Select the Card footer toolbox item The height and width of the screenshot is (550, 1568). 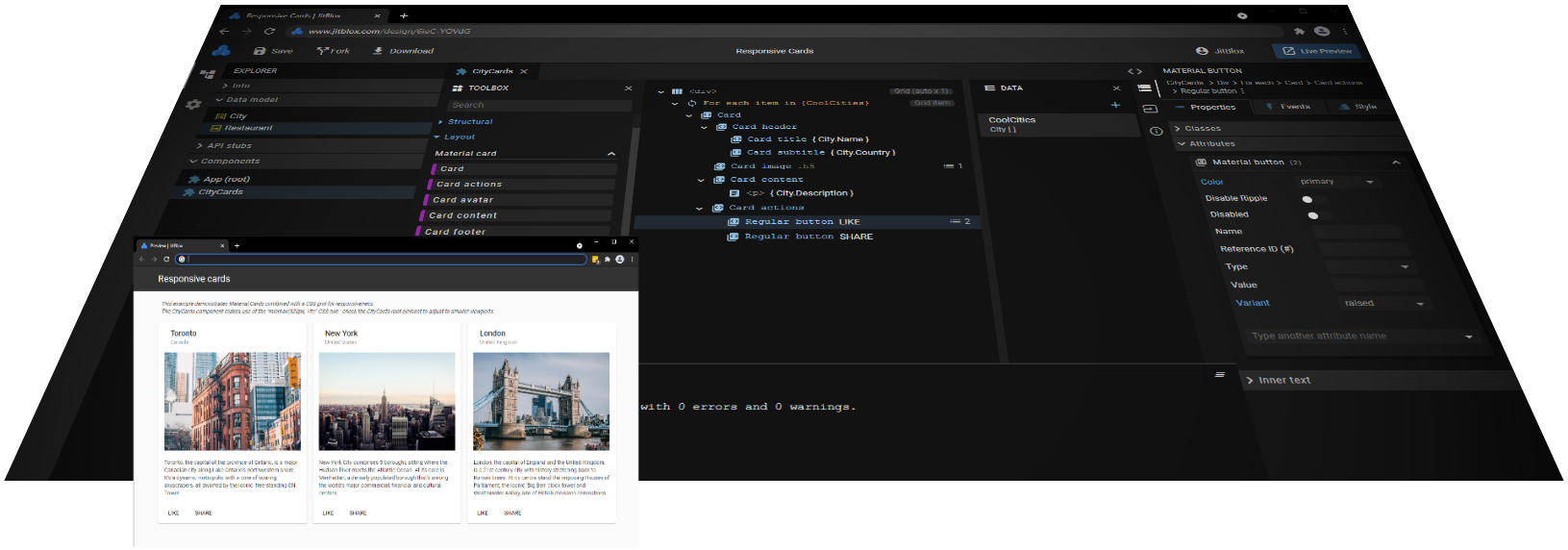pos(513,232)
